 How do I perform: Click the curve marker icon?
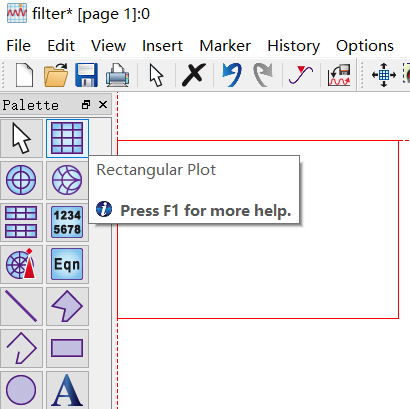[301, 75]
